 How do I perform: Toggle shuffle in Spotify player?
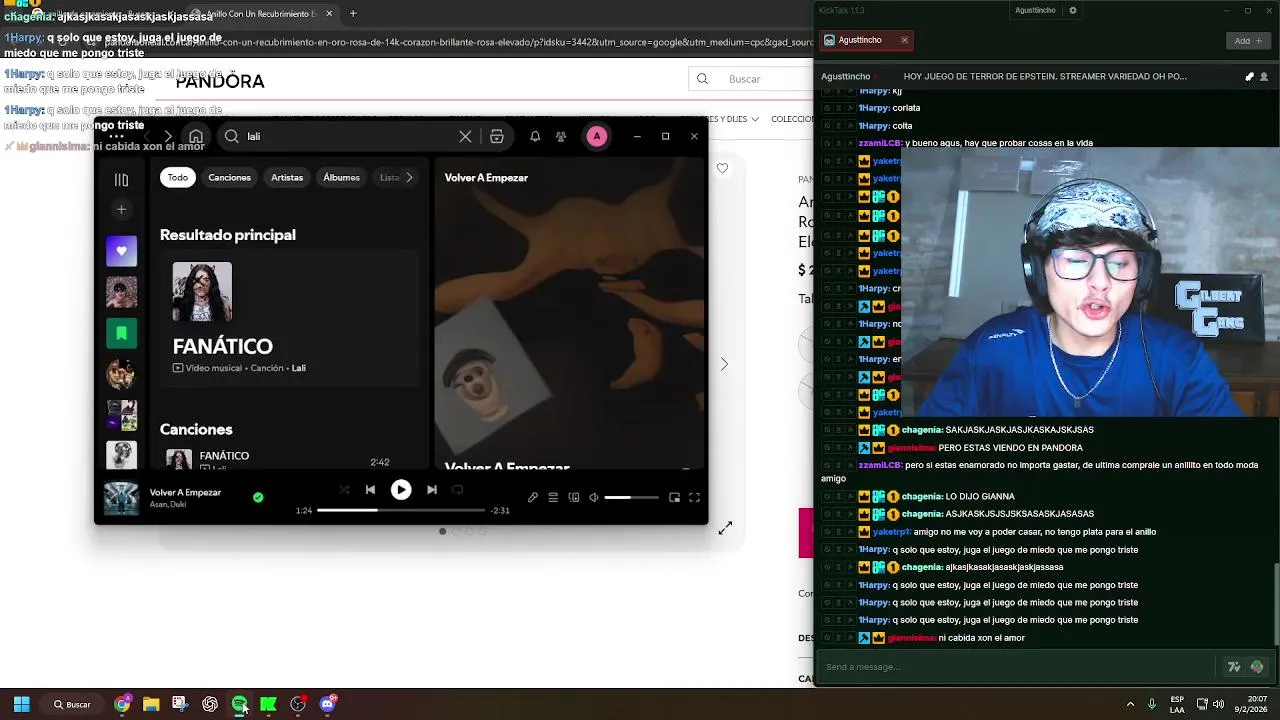(x=344, y=490)
